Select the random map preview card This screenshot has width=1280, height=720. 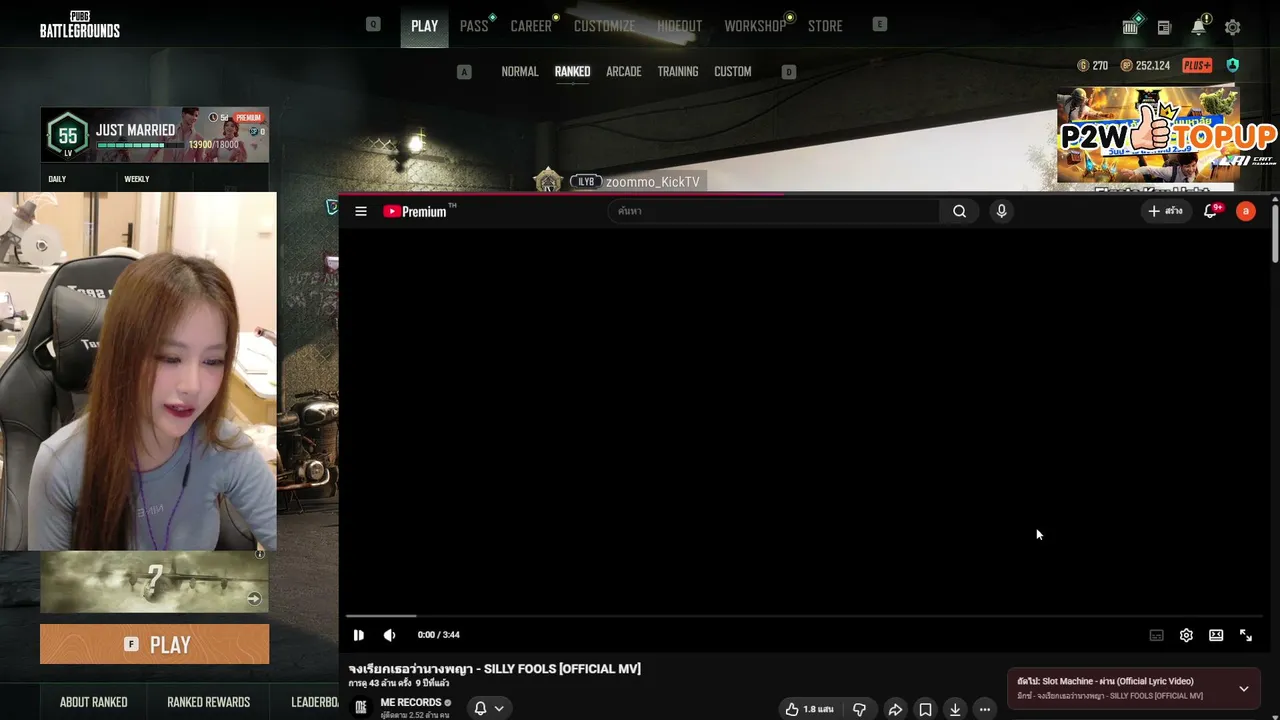point(155,581)
